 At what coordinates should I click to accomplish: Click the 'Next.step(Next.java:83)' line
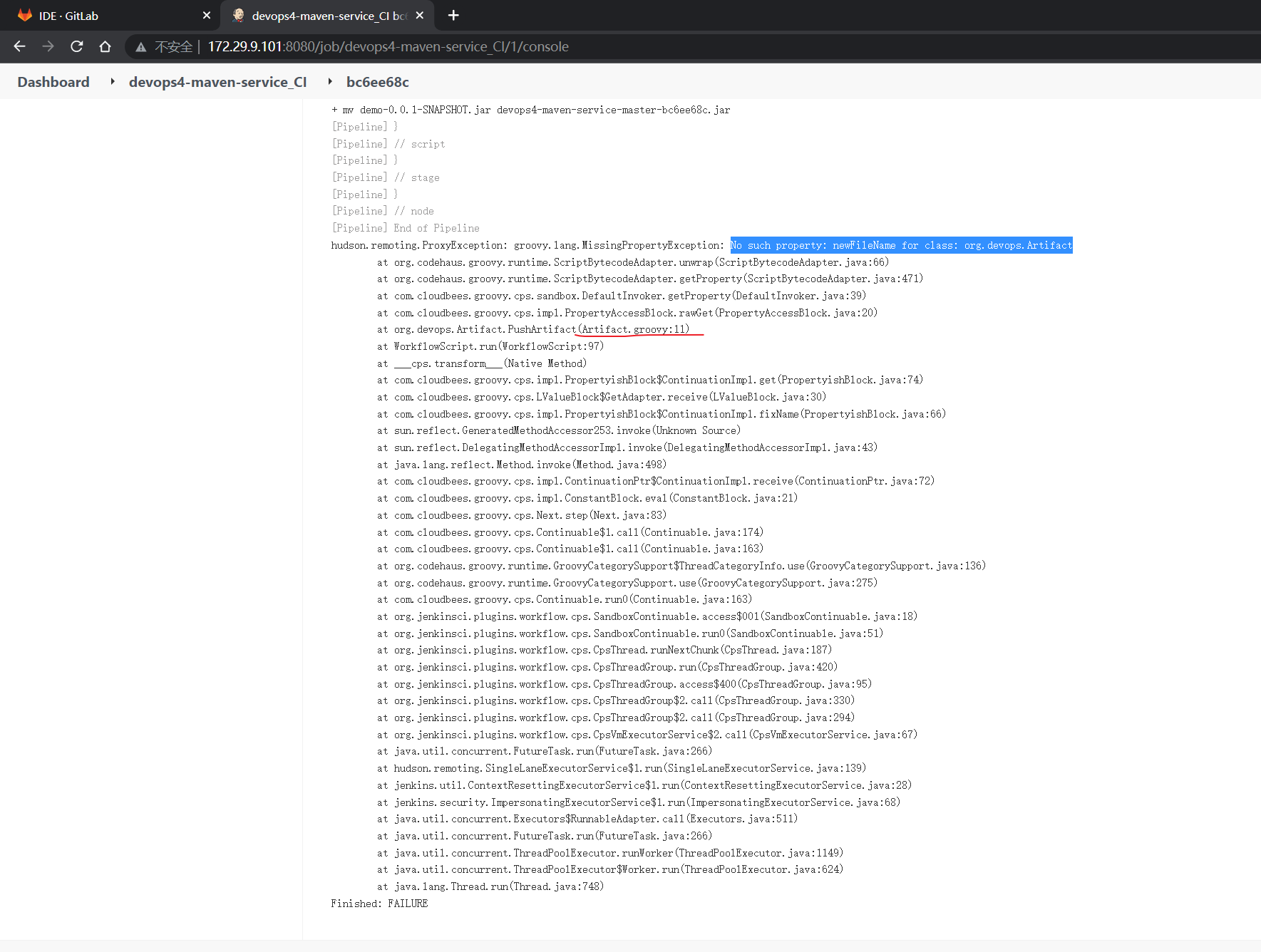point(522,515)
